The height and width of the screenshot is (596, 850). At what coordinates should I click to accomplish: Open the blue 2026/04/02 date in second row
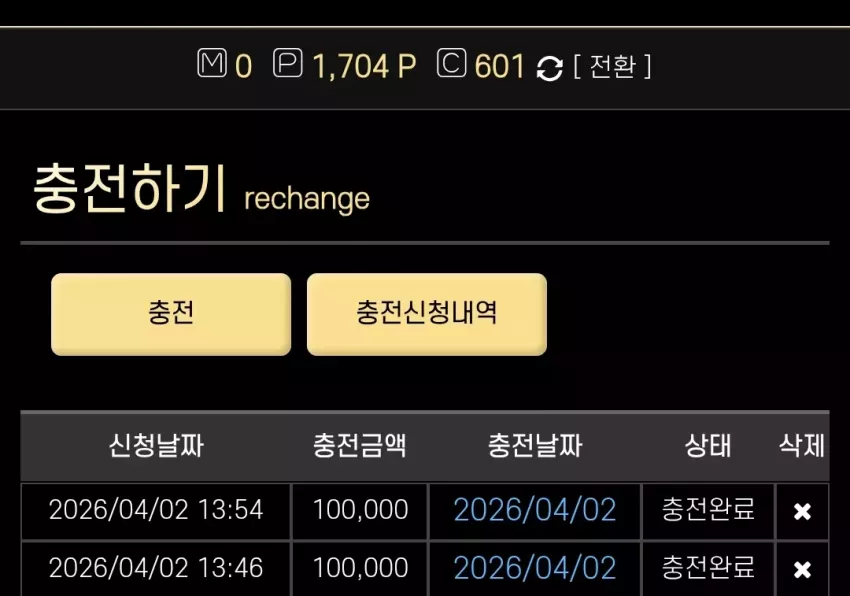535,568
